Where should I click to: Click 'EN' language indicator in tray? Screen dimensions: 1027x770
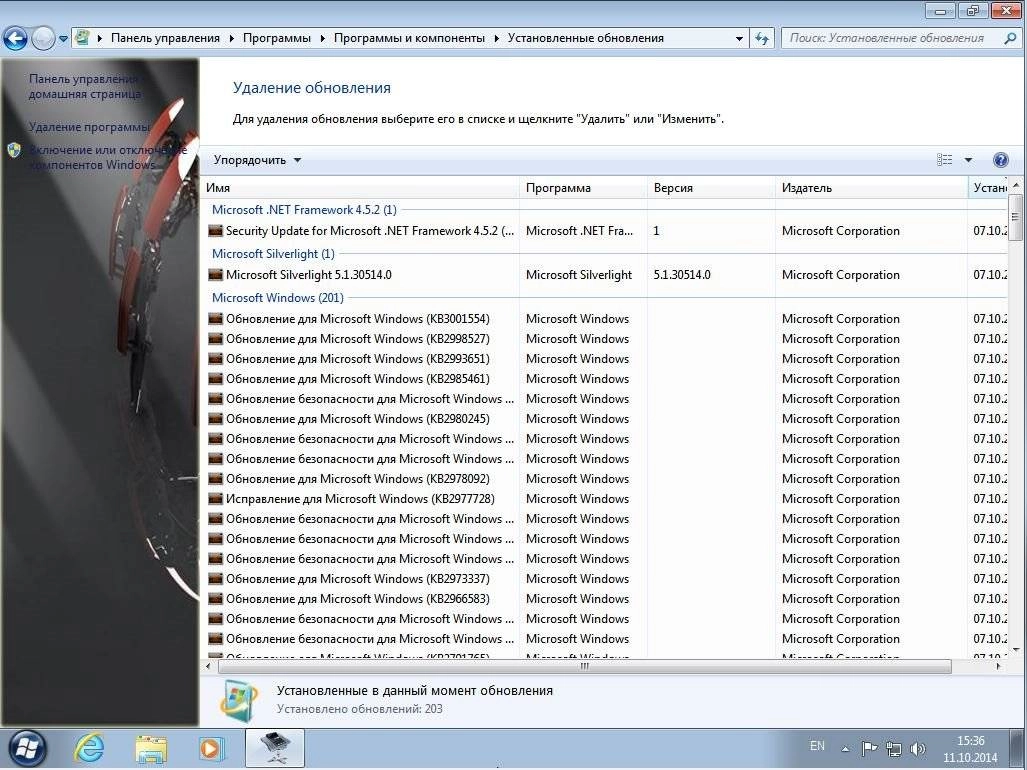(x=817, y=746)
